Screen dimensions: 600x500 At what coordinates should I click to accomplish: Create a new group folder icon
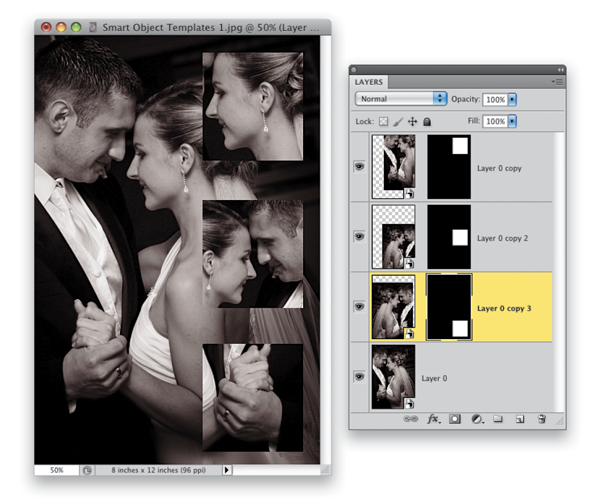point(498,419)
